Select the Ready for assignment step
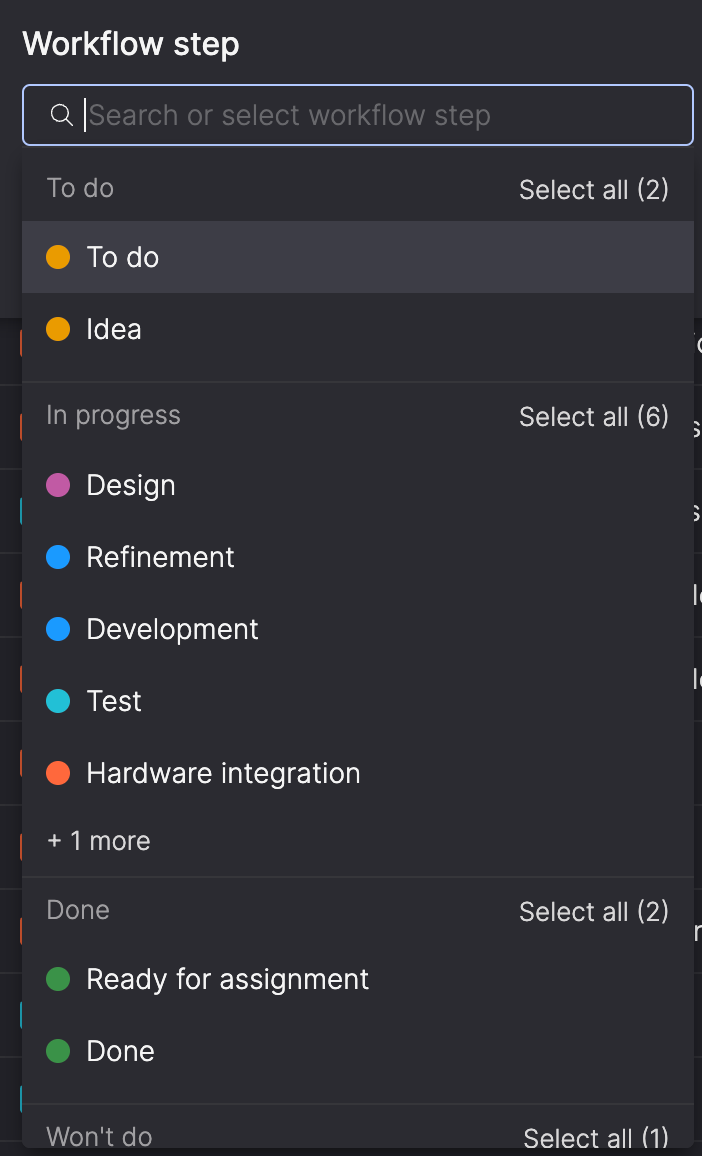The height and width of the screenshot is (1156, 702). [228, 979]
